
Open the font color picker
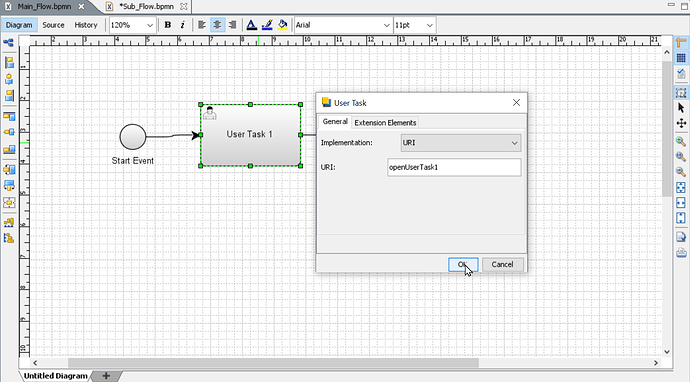tap(251, 25)
